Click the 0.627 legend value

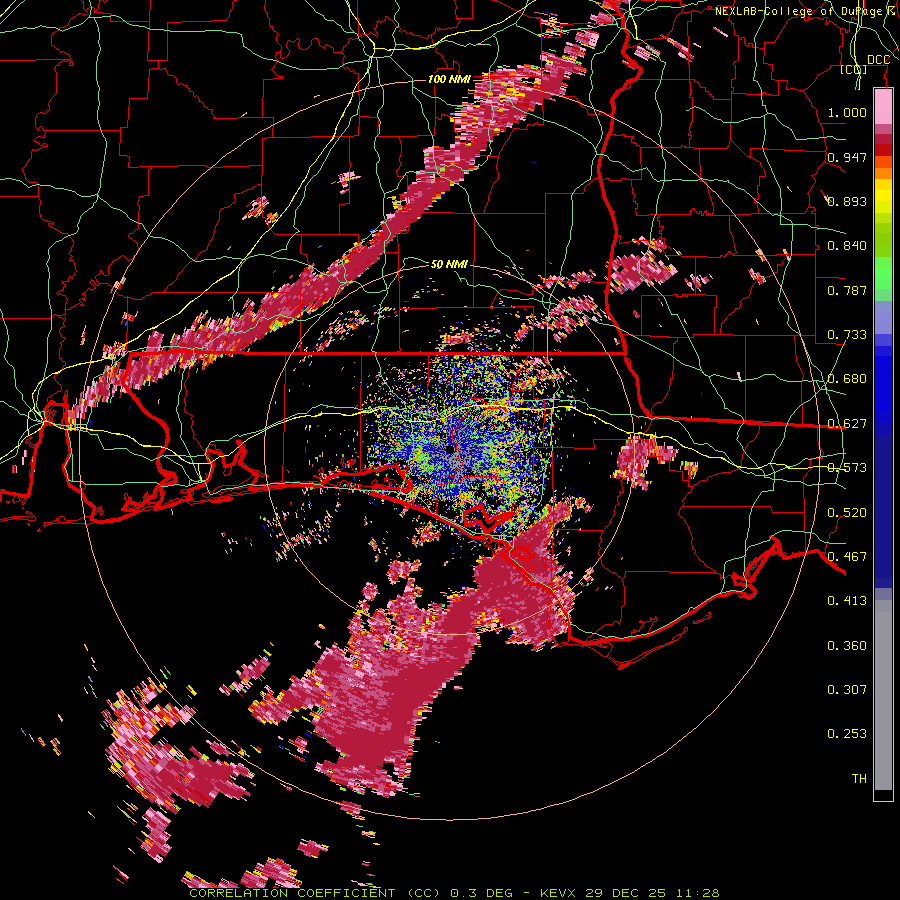tap(847, 424)
